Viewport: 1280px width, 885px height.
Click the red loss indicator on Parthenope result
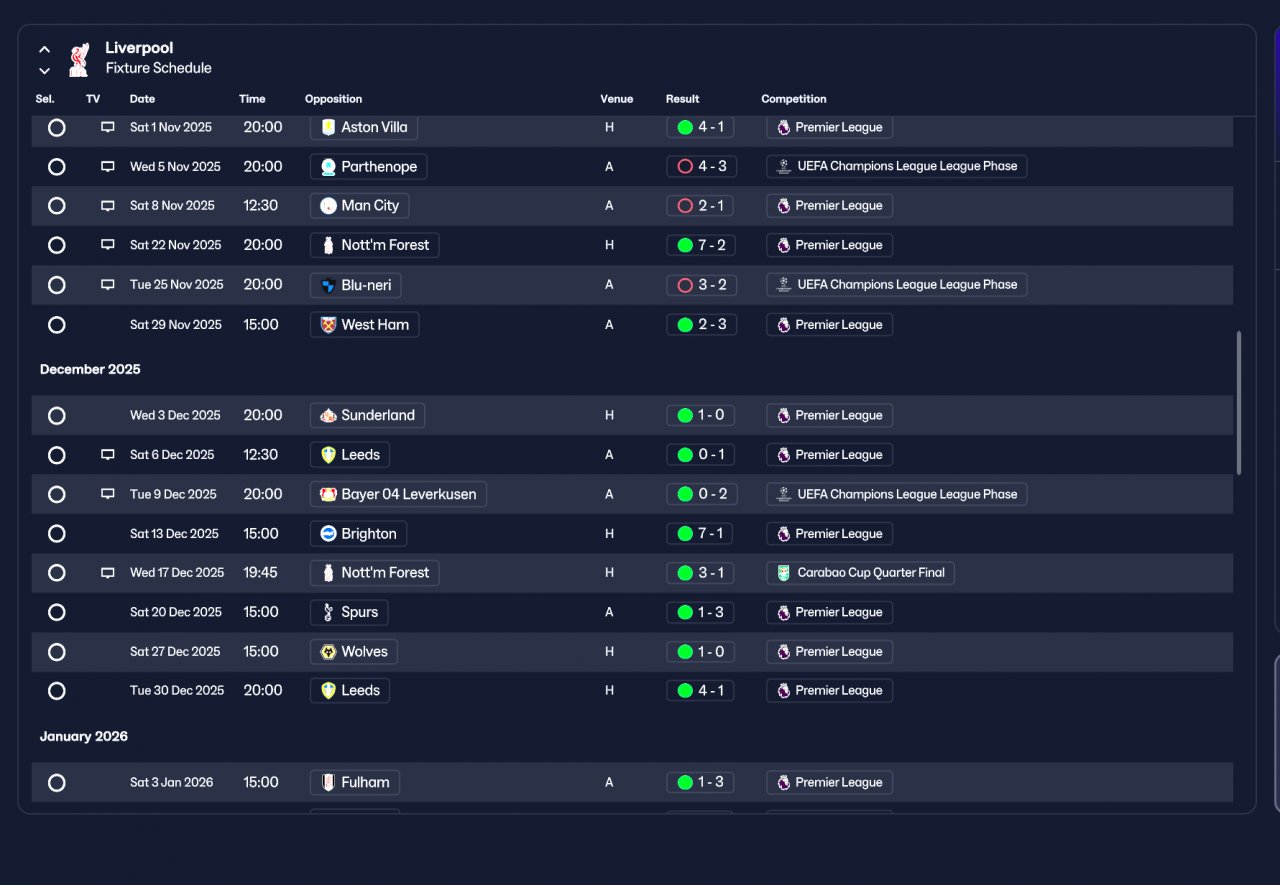pos(685,166)
